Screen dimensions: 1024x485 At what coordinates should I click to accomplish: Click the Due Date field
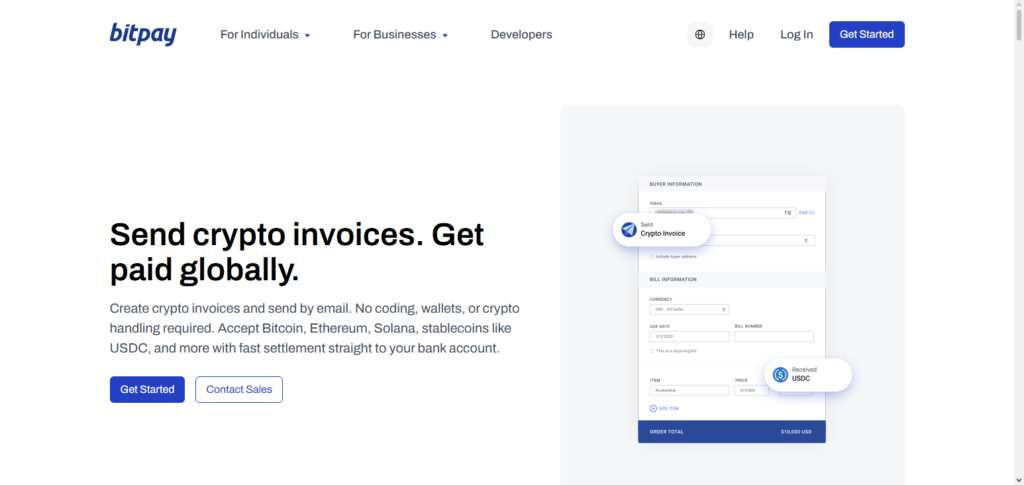pyautogui.click(x=689, y=337)
